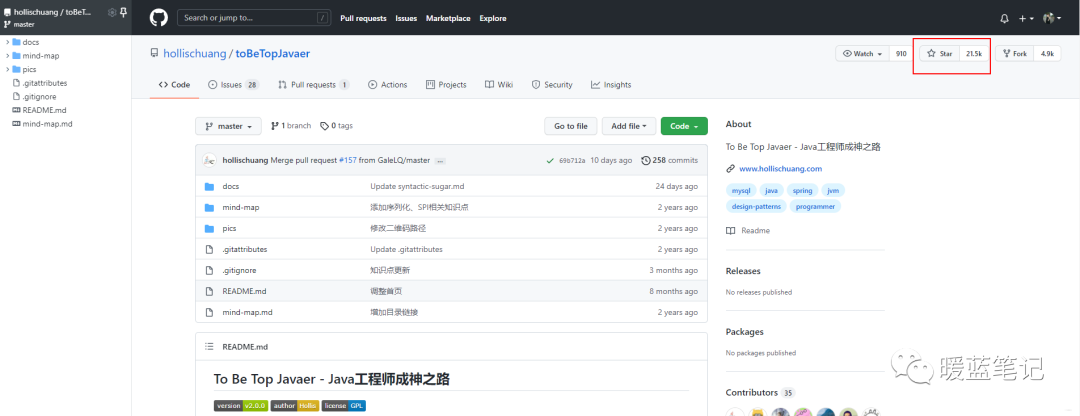Switch to the repository Pull requests tab

tap(313, 85)
